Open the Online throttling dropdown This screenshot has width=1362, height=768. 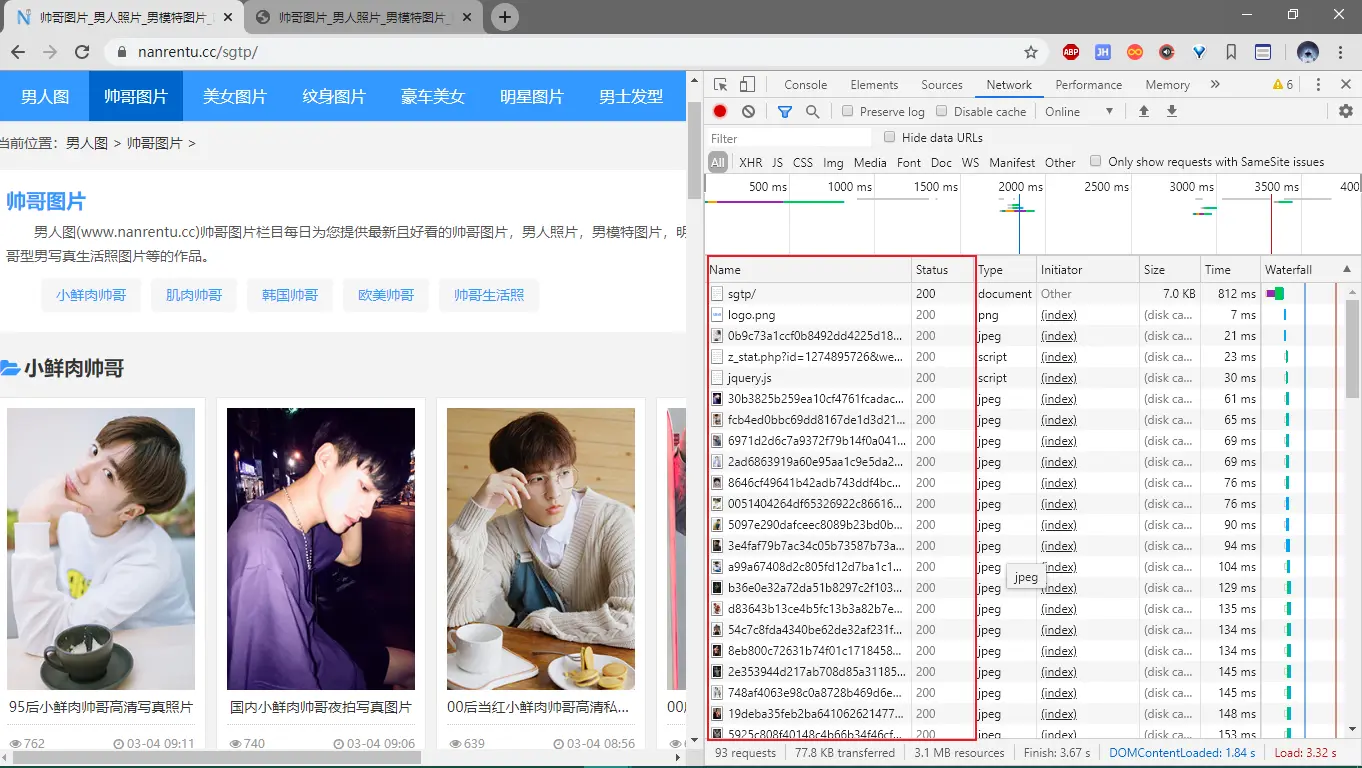click(1079, 111)
